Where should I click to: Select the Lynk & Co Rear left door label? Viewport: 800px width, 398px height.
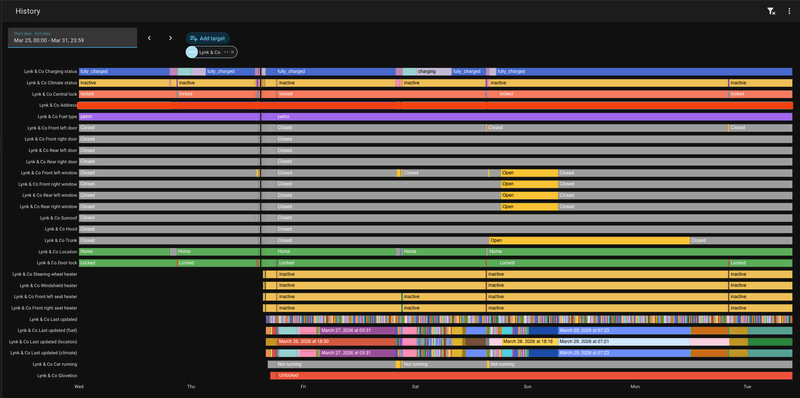point(53,151)
